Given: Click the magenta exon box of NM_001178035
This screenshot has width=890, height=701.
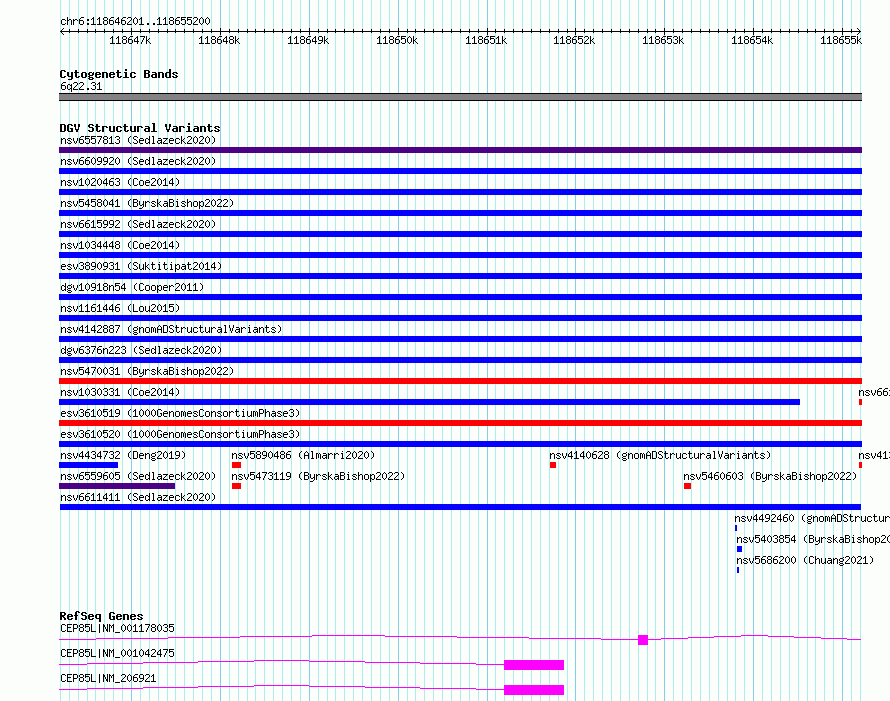Looking at the screenshot, I should [x=643, y=640].
